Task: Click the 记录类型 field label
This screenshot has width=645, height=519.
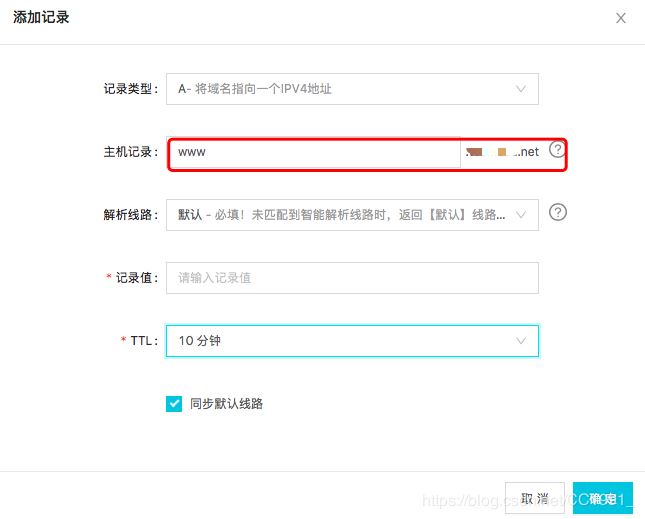Action: 130,89
